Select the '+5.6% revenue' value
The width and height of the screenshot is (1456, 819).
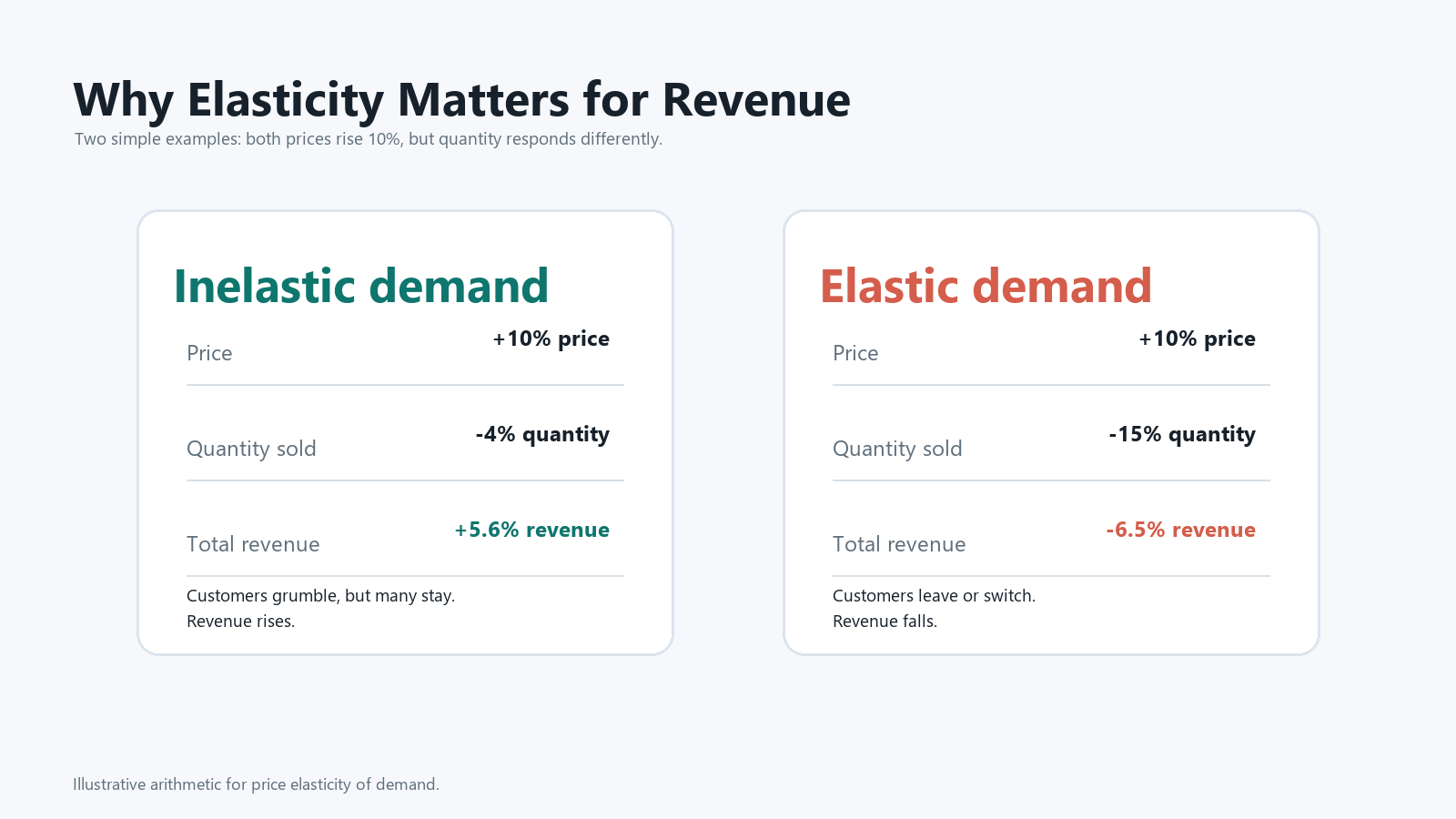pyautogui.click(x=532, y=530)
